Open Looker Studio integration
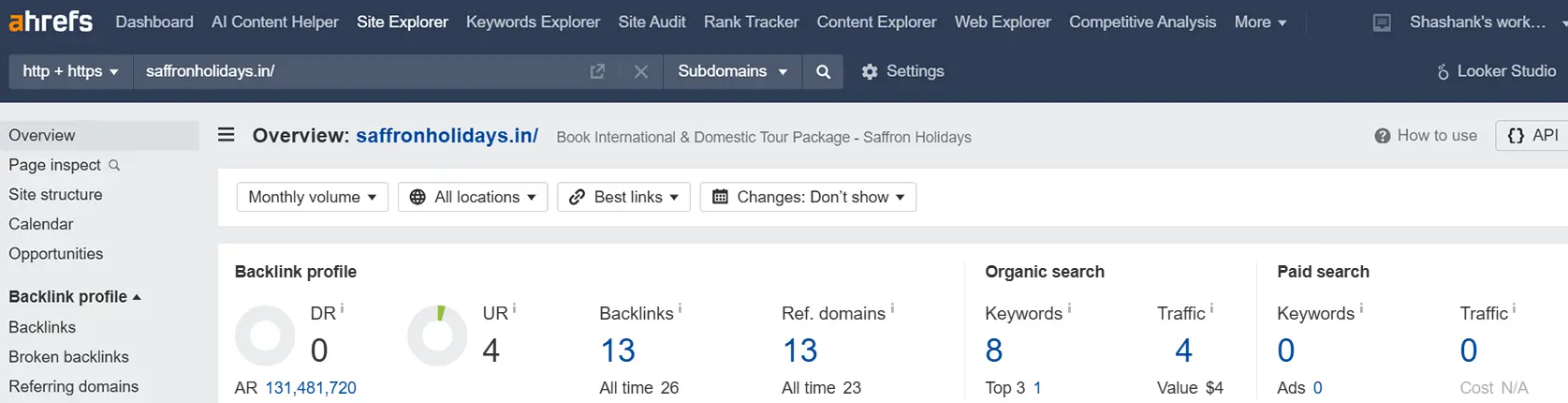The image size is (1568, 403). pos(1496,71)
